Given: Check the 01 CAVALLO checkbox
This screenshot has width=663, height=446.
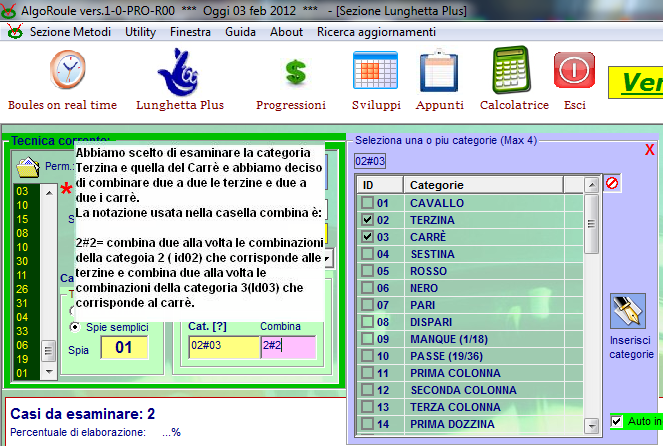Looking at the screenshot, I should point(367,203).
